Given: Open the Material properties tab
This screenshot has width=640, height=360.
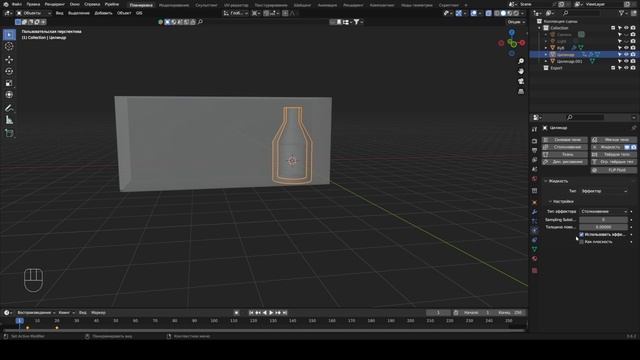Looking at the screenshot, I should tap(534, 259).
